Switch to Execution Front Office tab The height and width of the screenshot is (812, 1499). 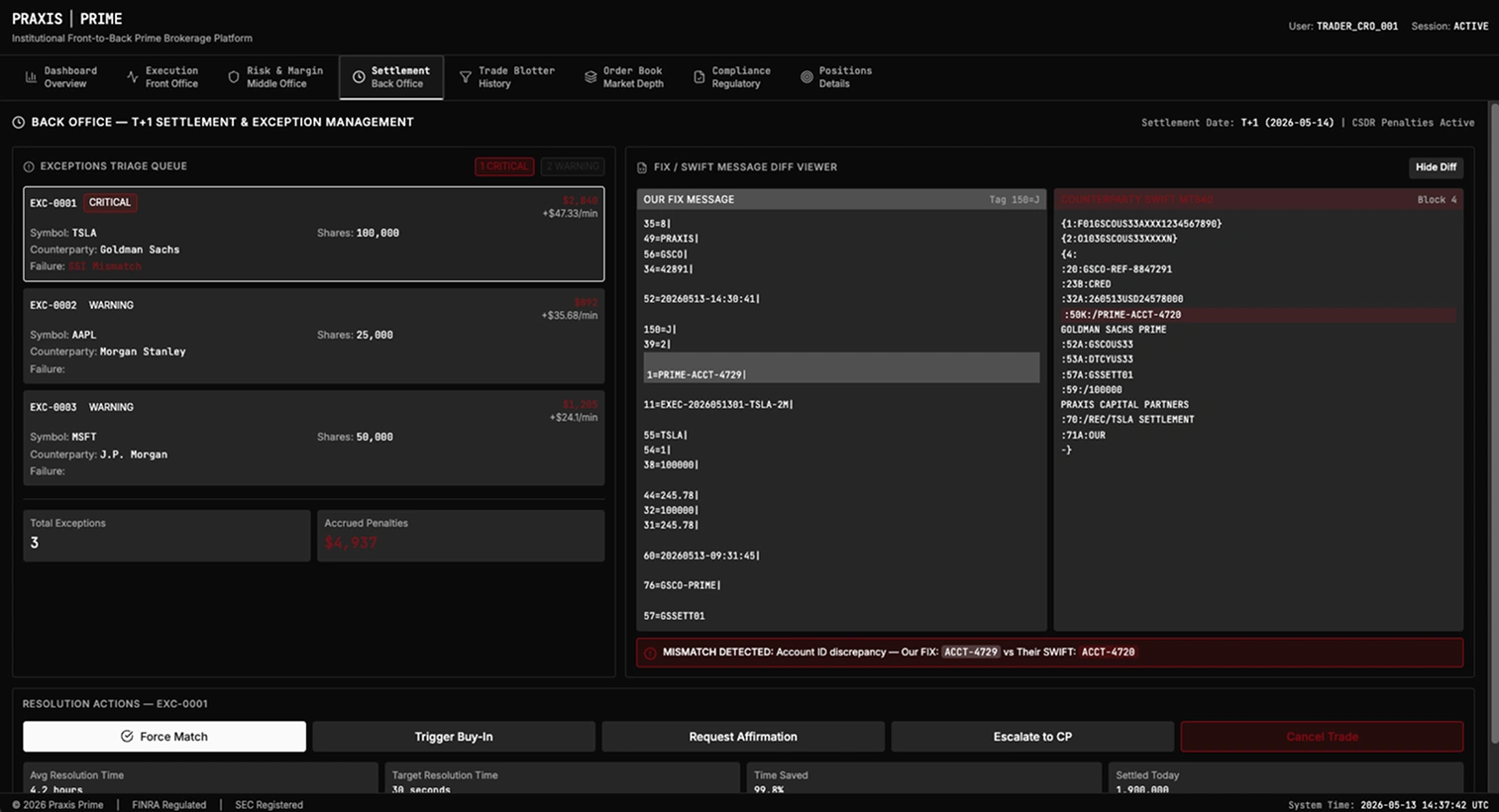point(162,77)
